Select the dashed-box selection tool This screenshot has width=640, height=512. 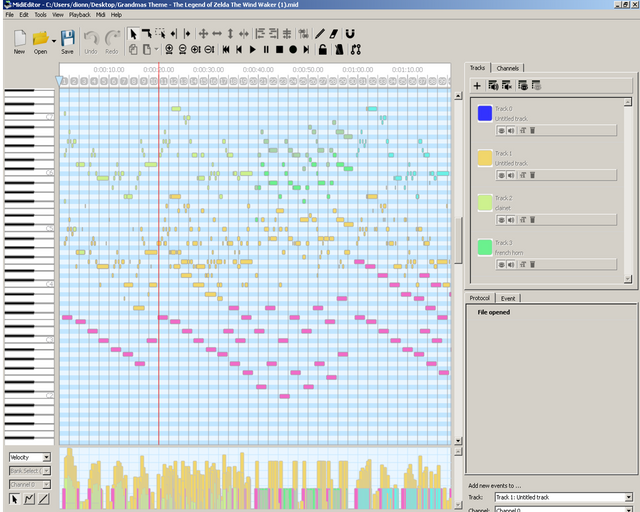point(160,33)
